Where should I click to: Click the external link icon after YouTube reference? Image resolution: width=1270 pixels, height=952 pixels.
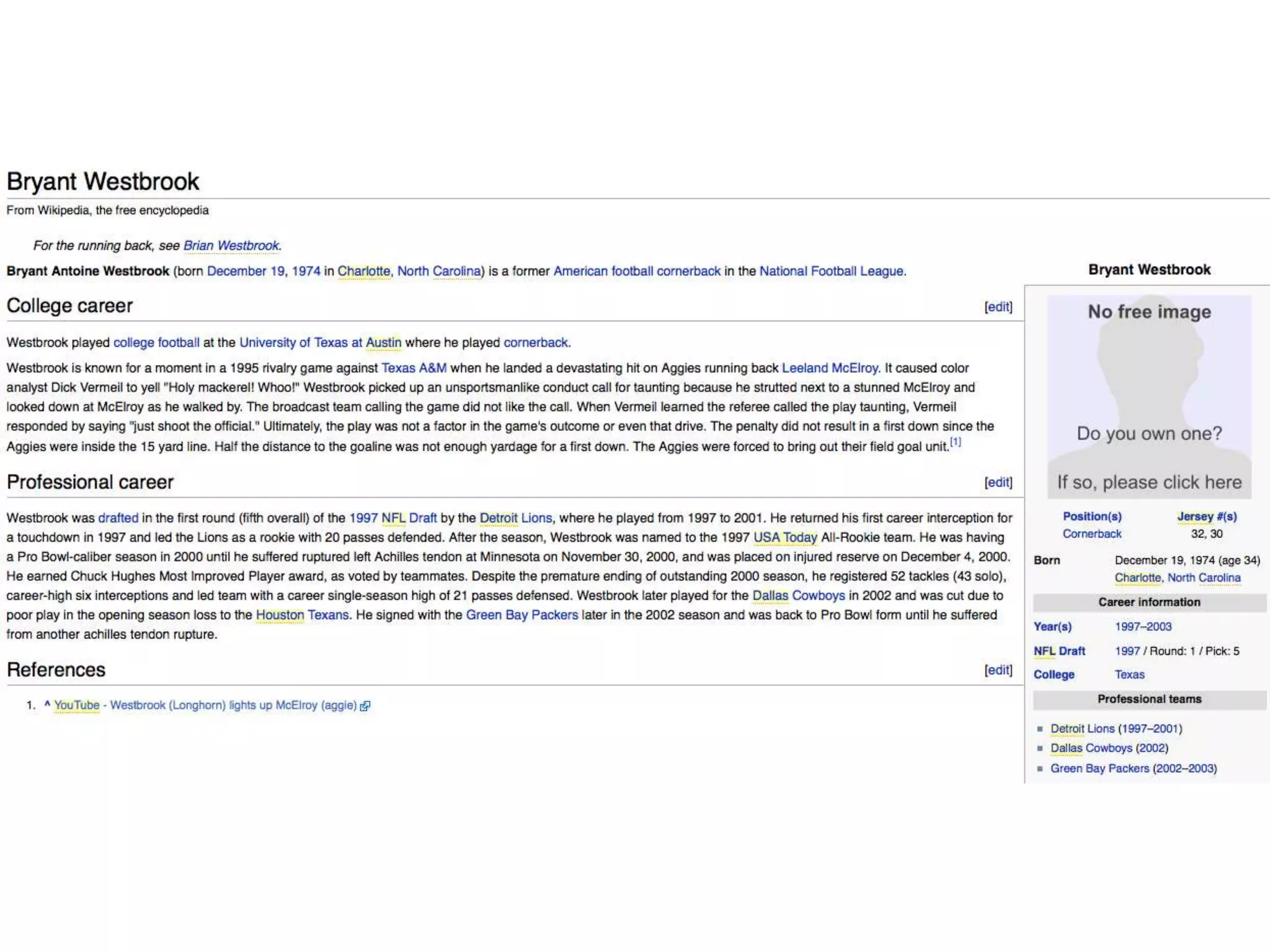[x=365, y=706]
